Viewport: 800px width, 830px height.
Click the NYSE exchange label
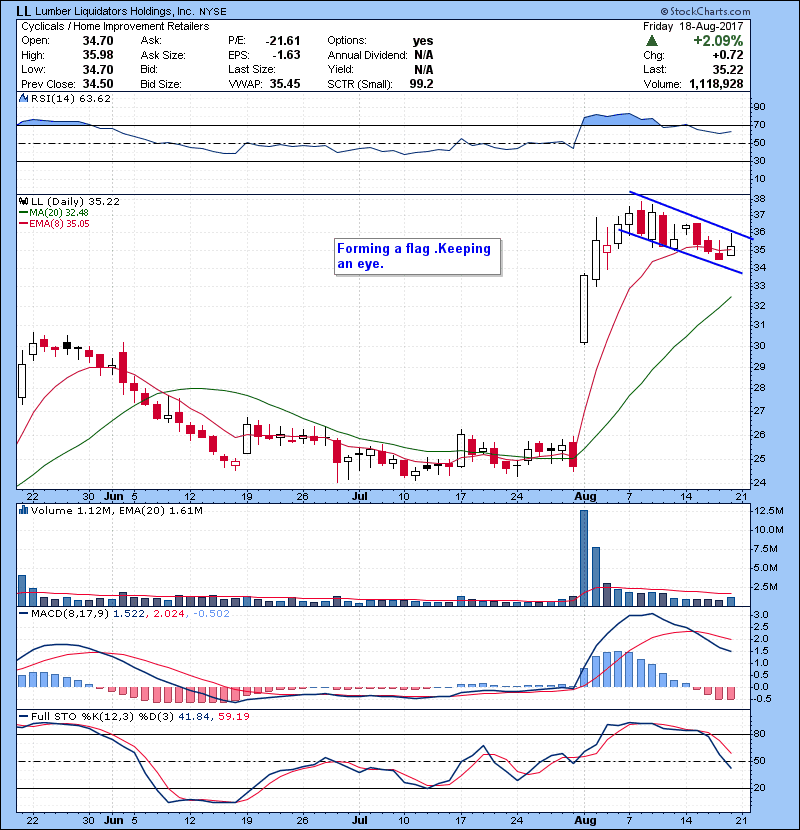click(x=212, y=12)
